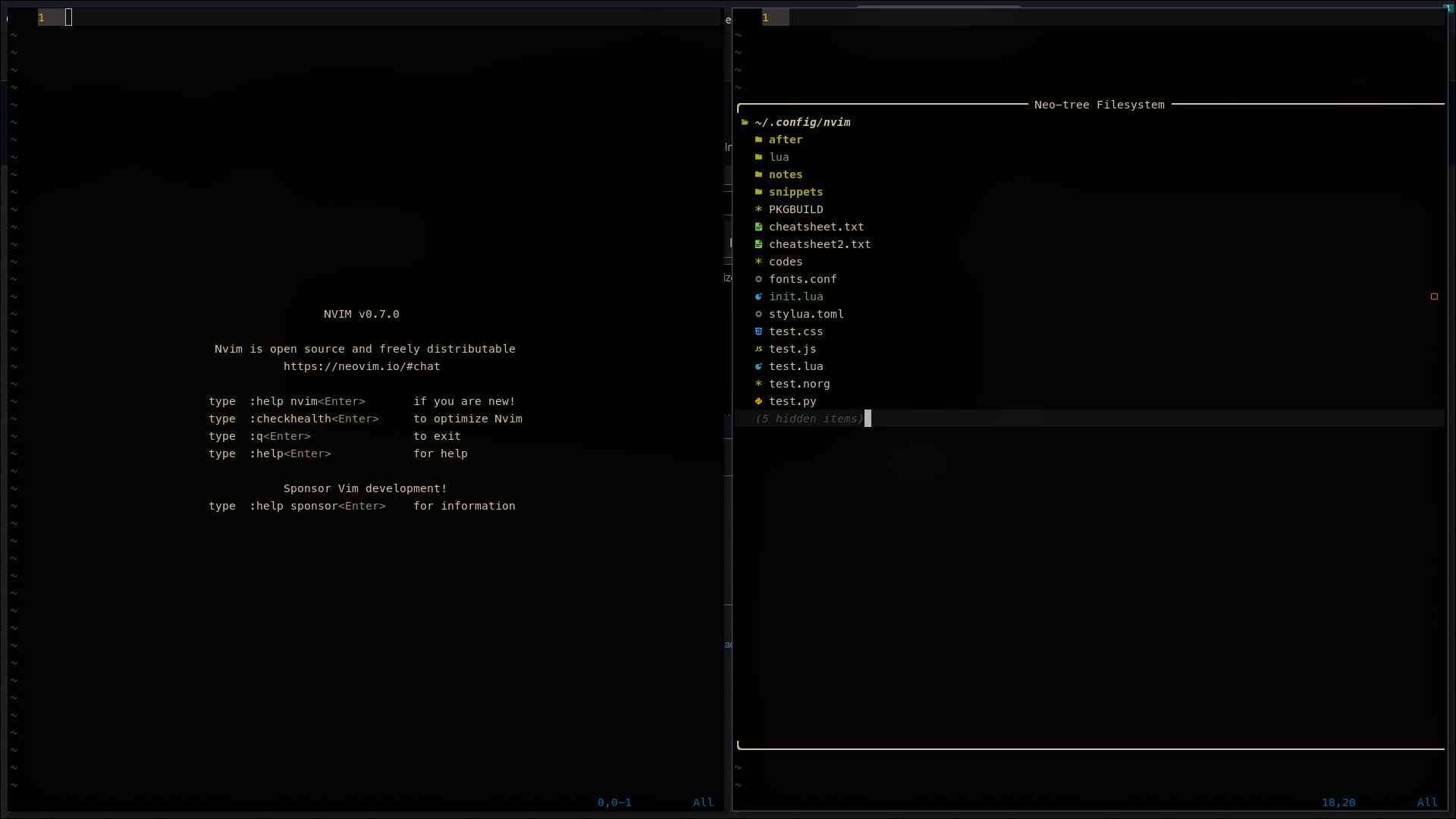
Task: Click the document icon next to cheatsheet.txt
Action: (759, 226)
